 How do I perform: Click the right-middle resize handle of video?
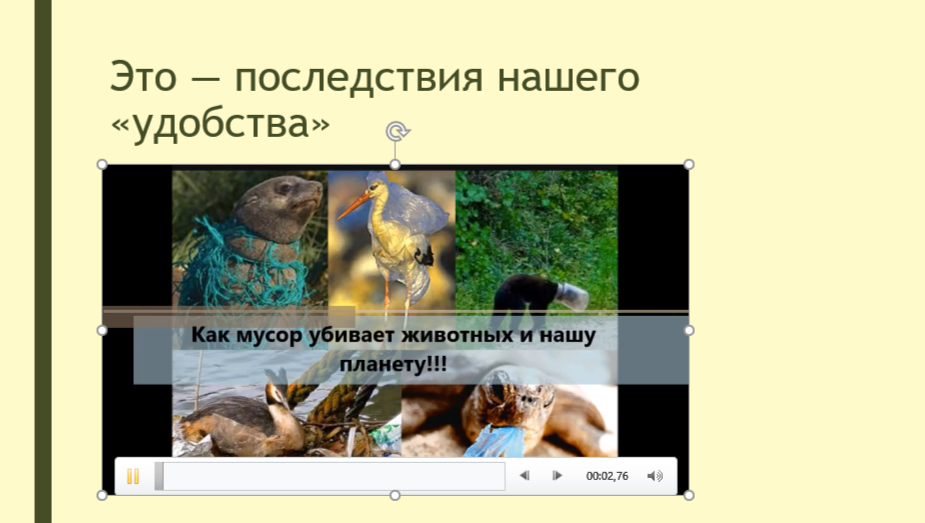[x=688, y=329]
